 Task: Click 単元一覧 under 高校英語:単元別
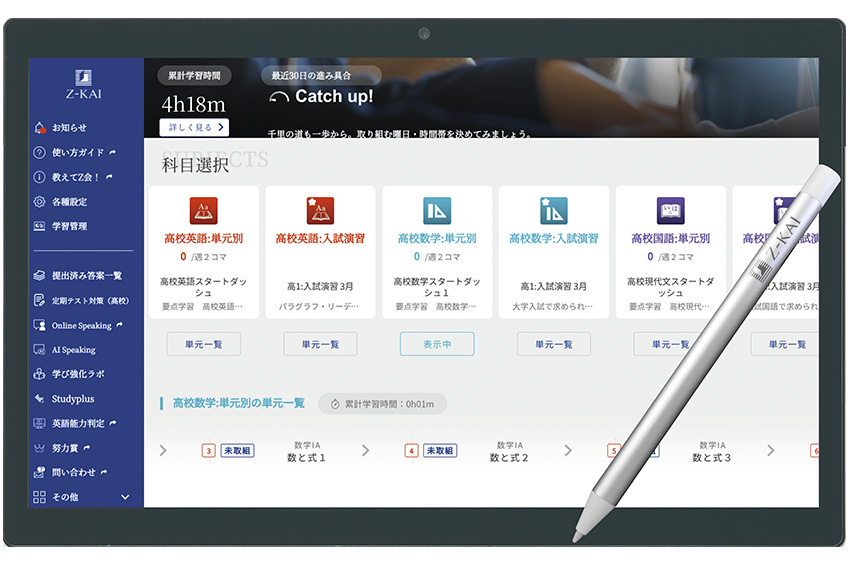coord(203,344)
